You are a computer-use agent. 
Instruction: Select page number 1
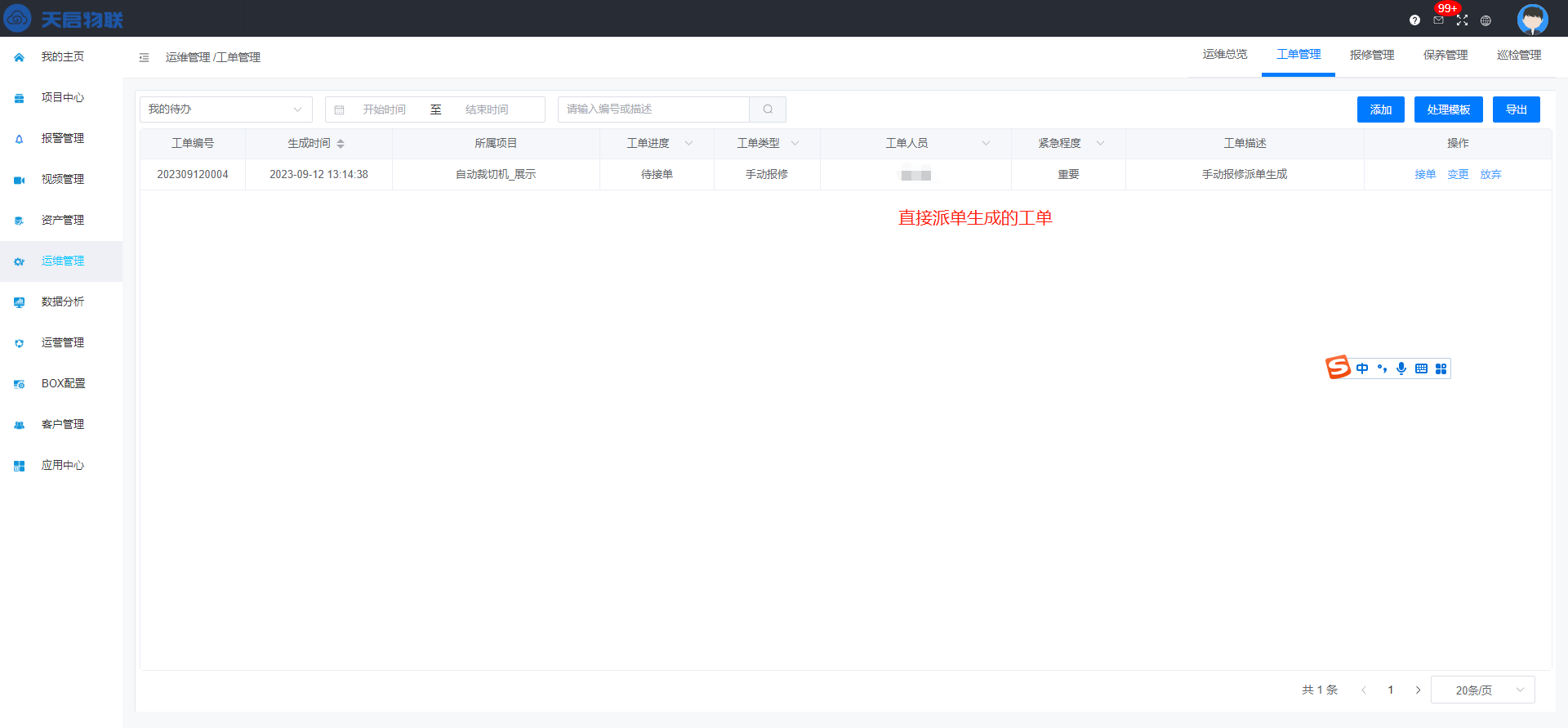tap(1390, 690)
